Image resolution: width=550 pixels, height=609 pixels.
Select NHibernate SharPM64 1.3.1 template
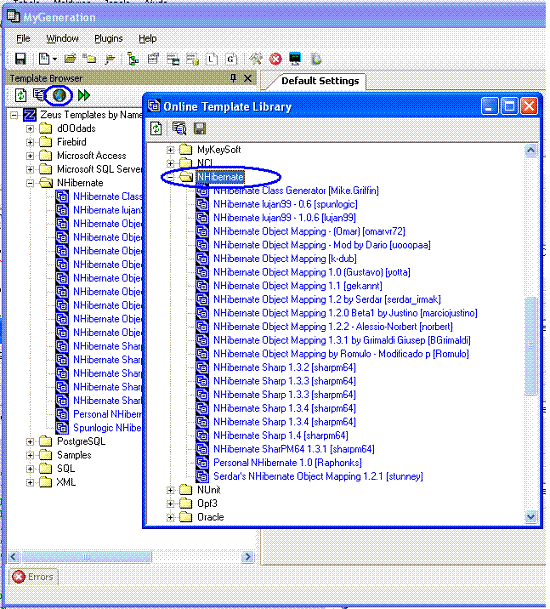[294, 449]
